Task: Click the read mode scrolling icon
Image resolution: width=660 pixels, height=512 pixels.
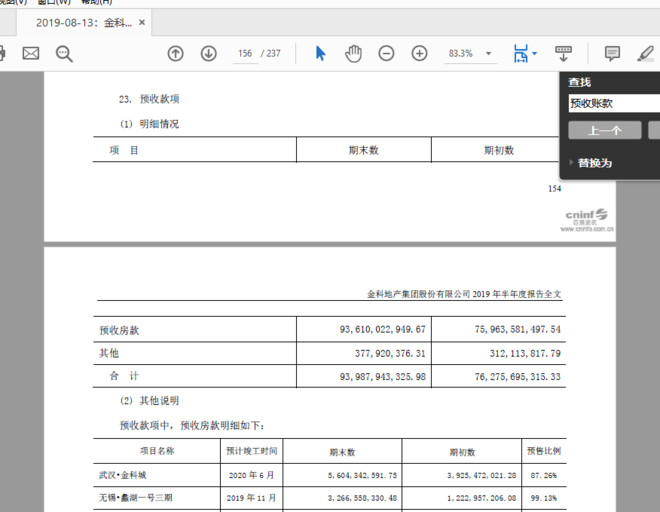Action: coord(563,53)
